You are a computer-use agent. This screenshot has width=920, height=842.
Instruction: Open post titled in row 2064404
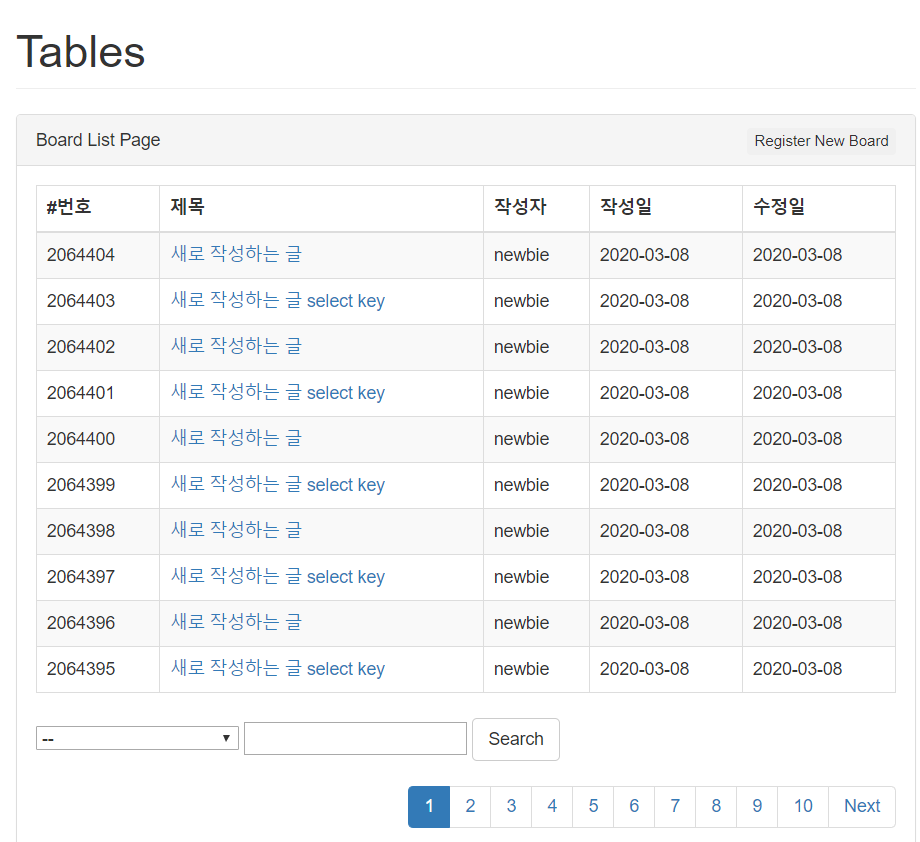(x=236, y=254)
